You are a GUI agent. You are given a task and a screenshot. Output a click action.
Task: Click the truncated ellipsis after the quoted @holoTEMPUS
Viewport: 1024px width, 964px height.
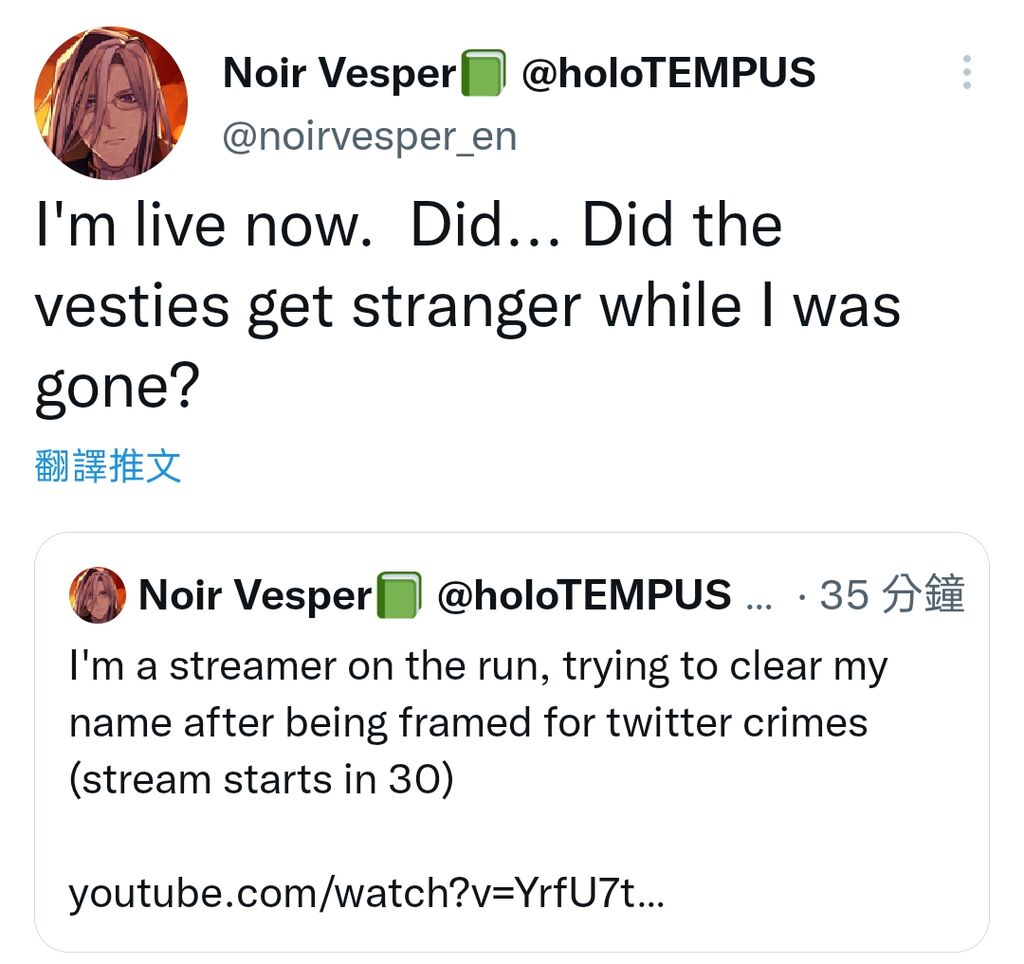760,599
